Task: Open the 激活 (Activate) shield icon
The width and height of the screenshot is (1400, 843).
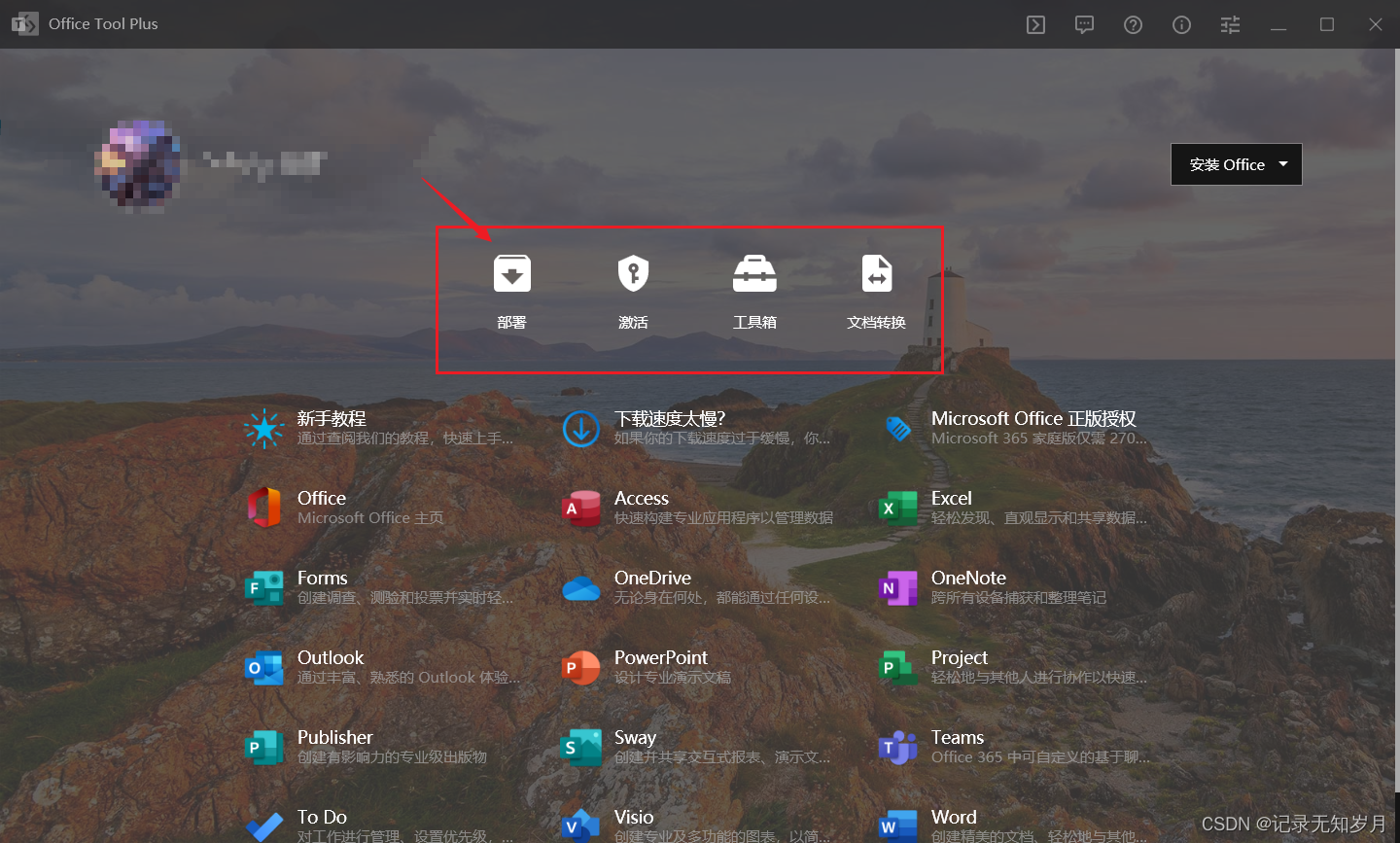Action: [x=633, y=273]
